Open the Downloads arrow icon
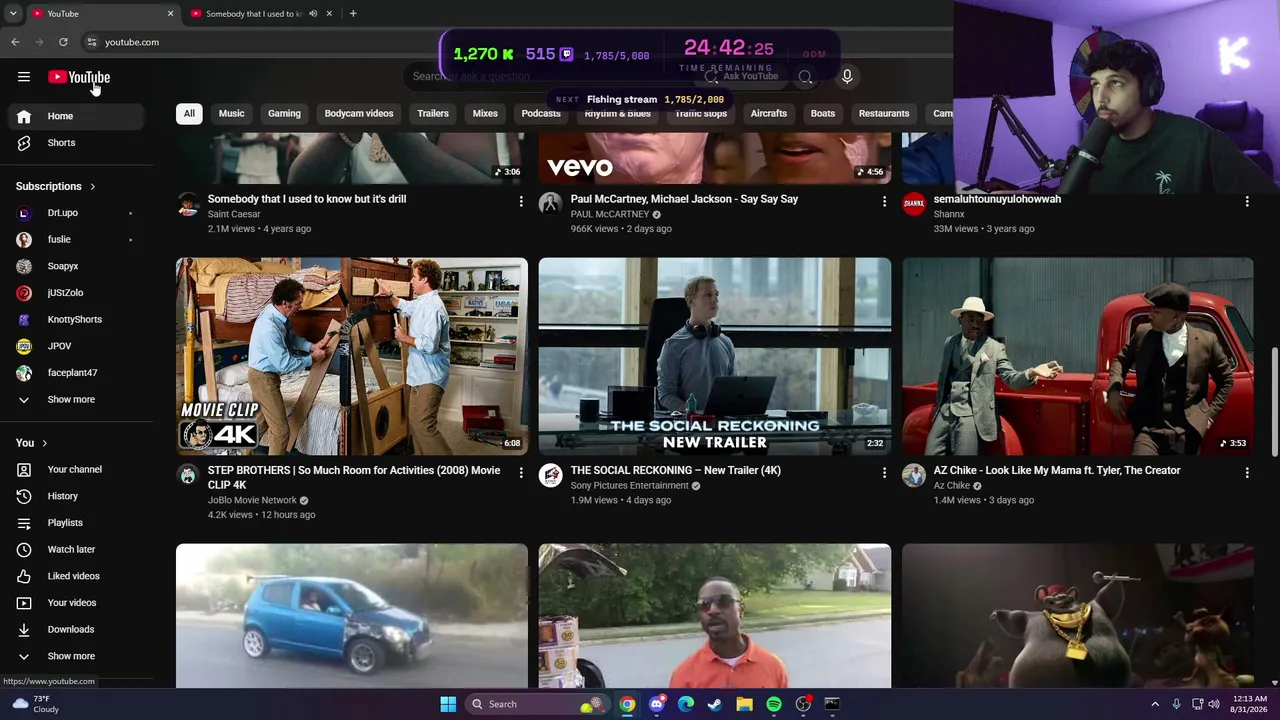 pyautogui.click(x=24, y=629)
